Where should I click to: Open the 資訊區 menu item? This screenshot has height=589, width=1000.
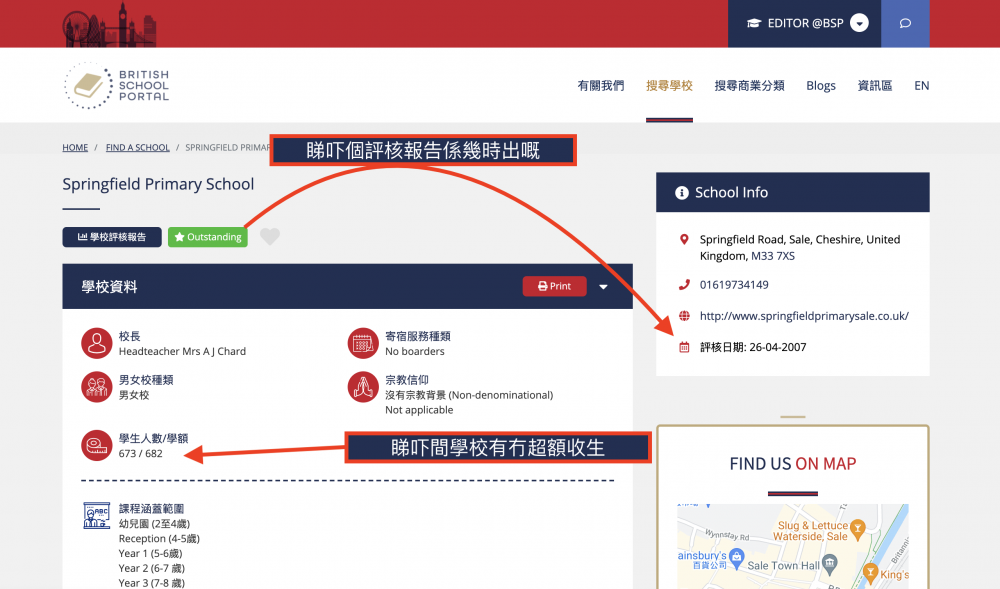(x=874, y=85)
